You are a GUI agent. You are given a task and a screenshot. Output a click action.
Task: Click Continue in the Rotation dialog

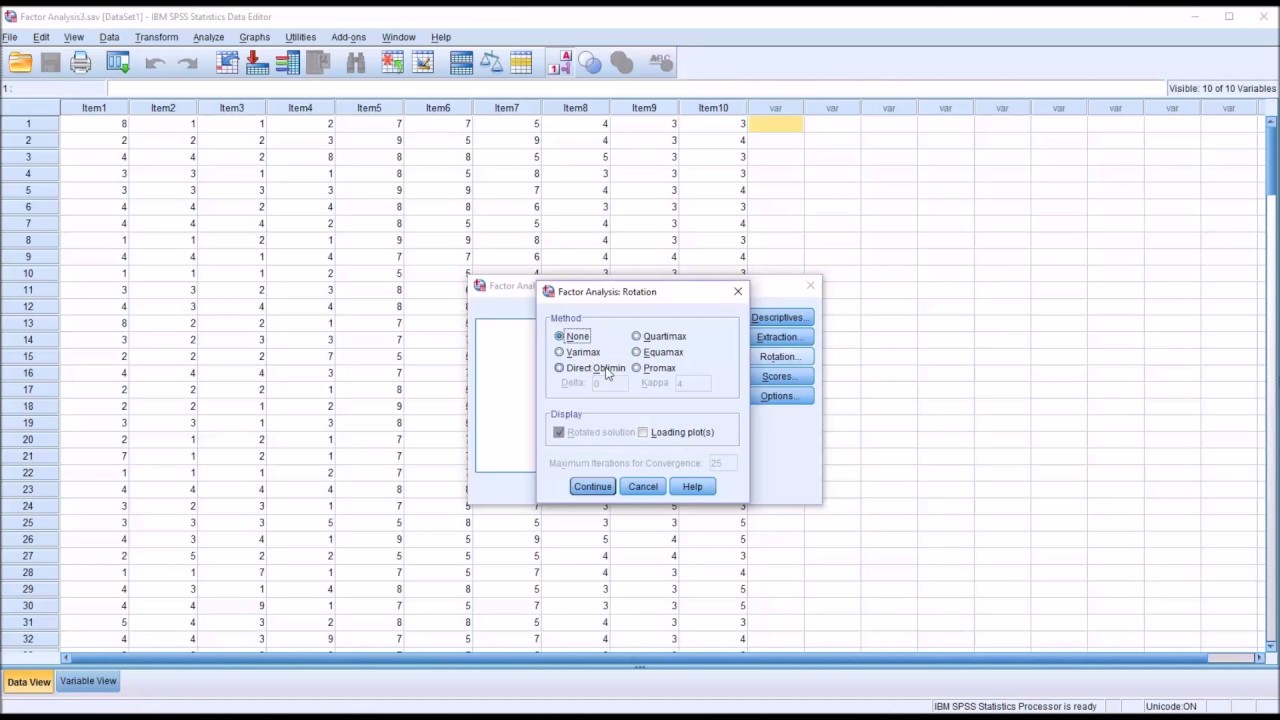[x=592, y=486]
